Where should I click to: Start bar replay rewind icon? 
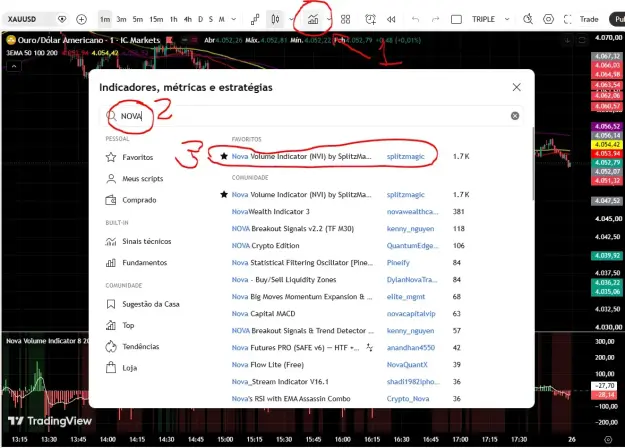[x=391, y=19]
